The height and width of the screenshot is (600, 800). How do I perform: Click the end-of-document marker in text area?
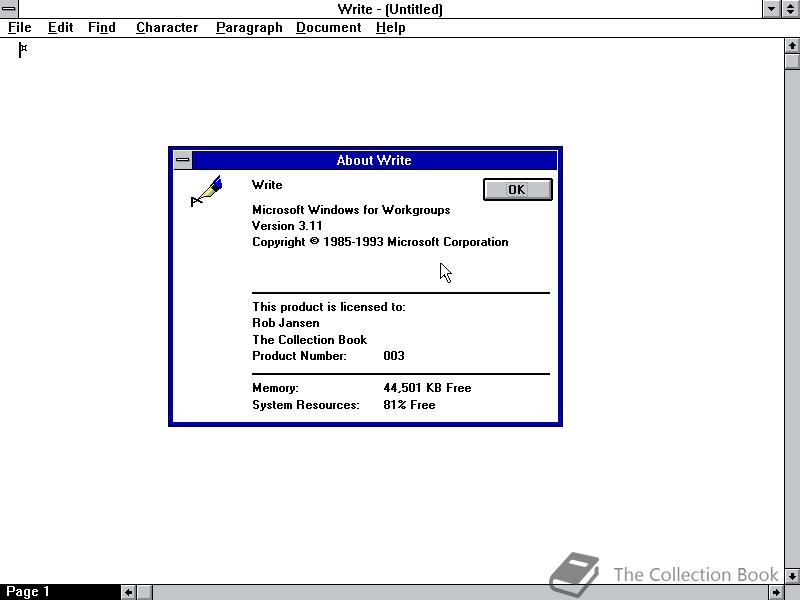coord(23,49)
